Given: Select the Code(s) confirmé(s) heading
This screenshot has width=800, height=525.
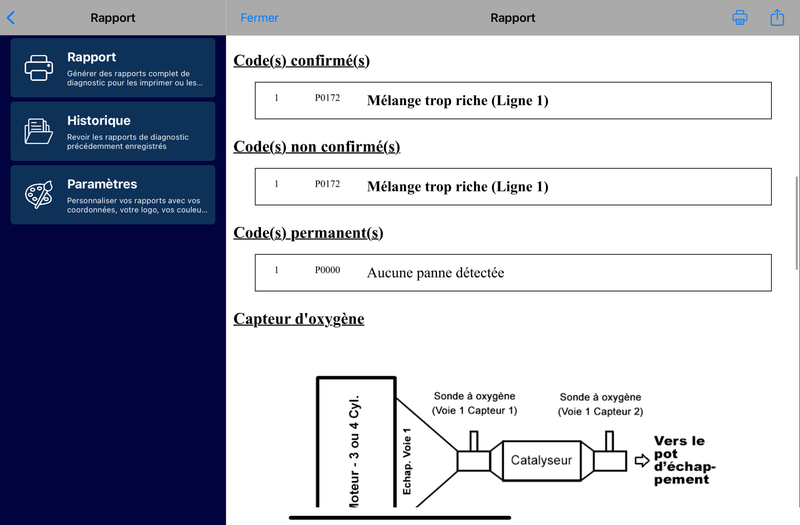Looking at the screenshot, I should click(x=302, y=61).
